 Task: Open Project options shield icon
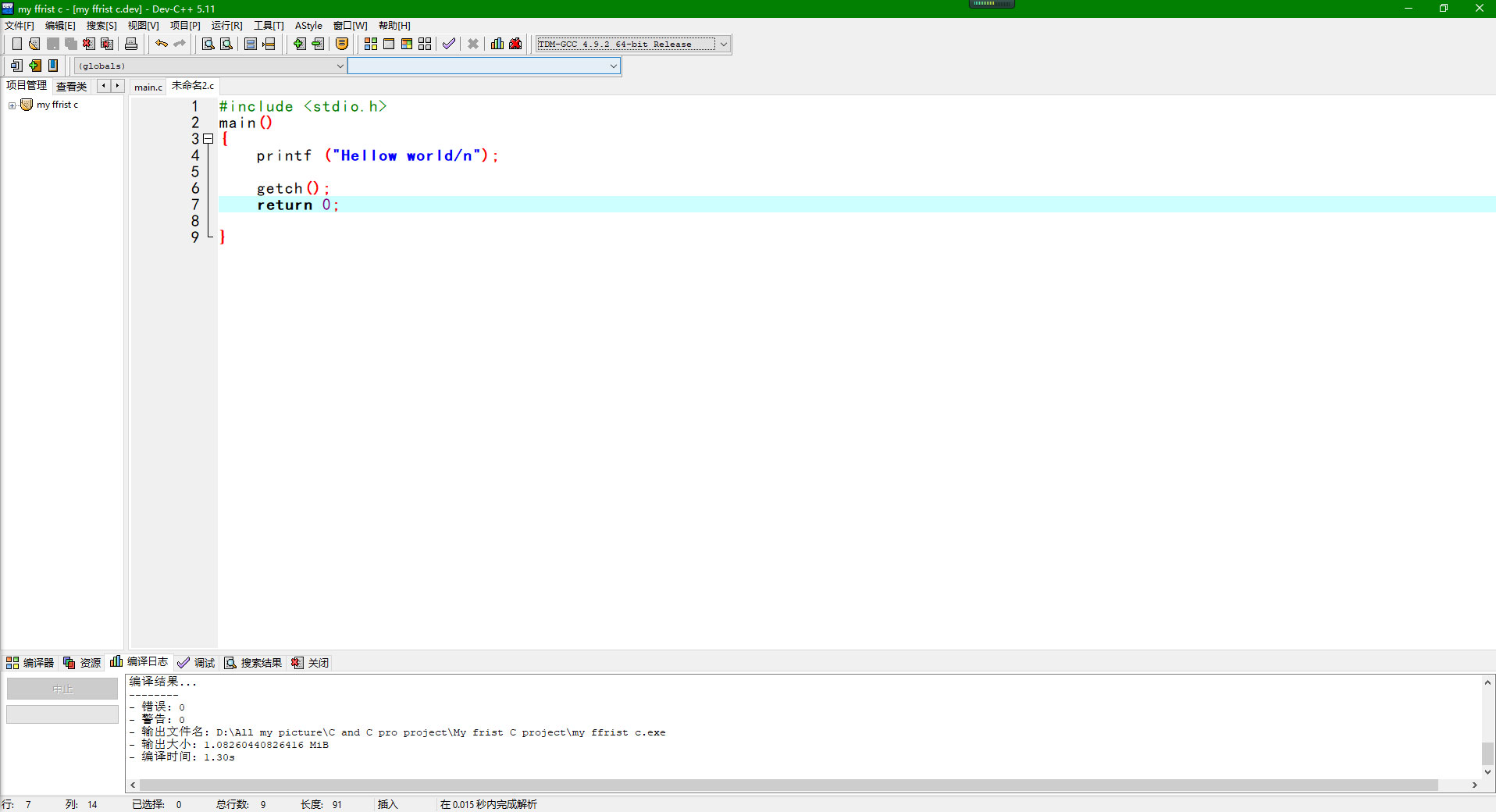[342, 44]
